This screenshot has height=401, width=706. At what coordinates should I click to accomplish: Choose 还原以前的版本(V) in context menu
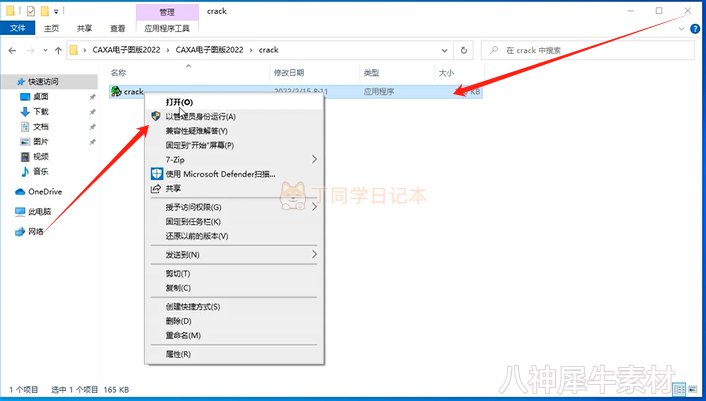click(x=234, y=236)
